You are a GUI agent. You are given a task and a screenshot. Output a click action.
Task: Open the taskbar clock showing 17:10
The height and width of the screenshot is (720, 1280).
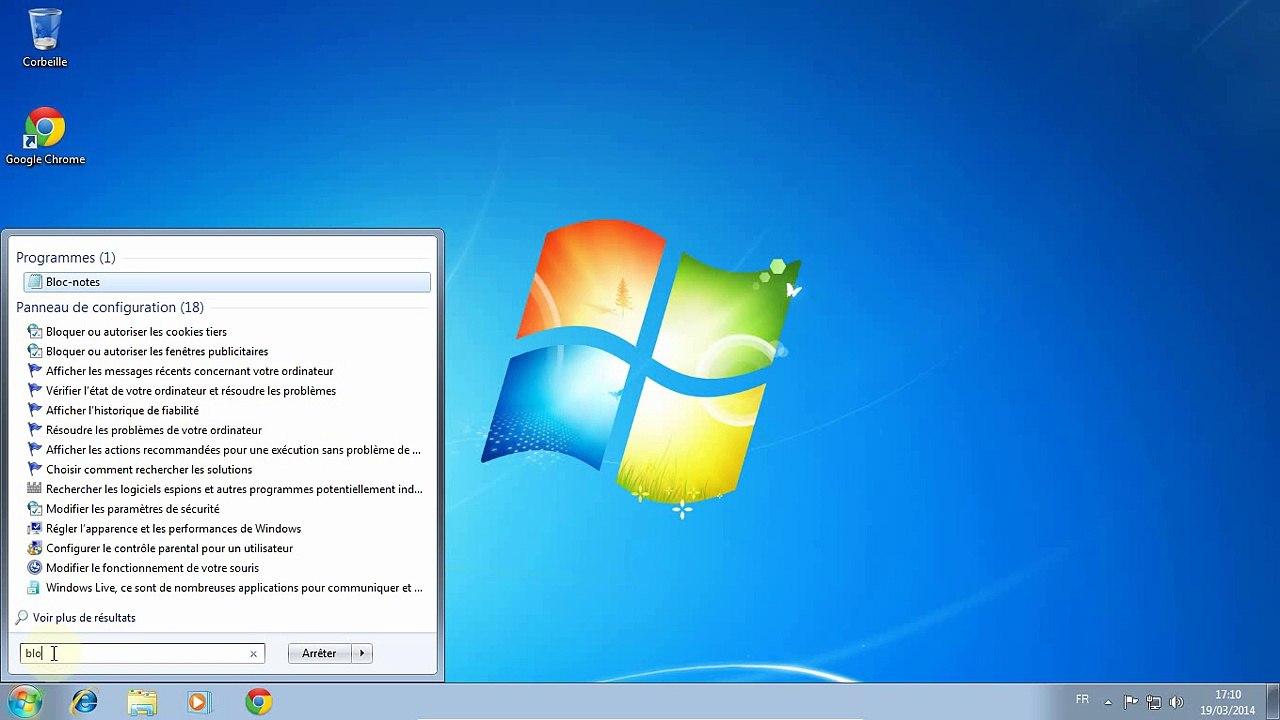(1228, 702)
